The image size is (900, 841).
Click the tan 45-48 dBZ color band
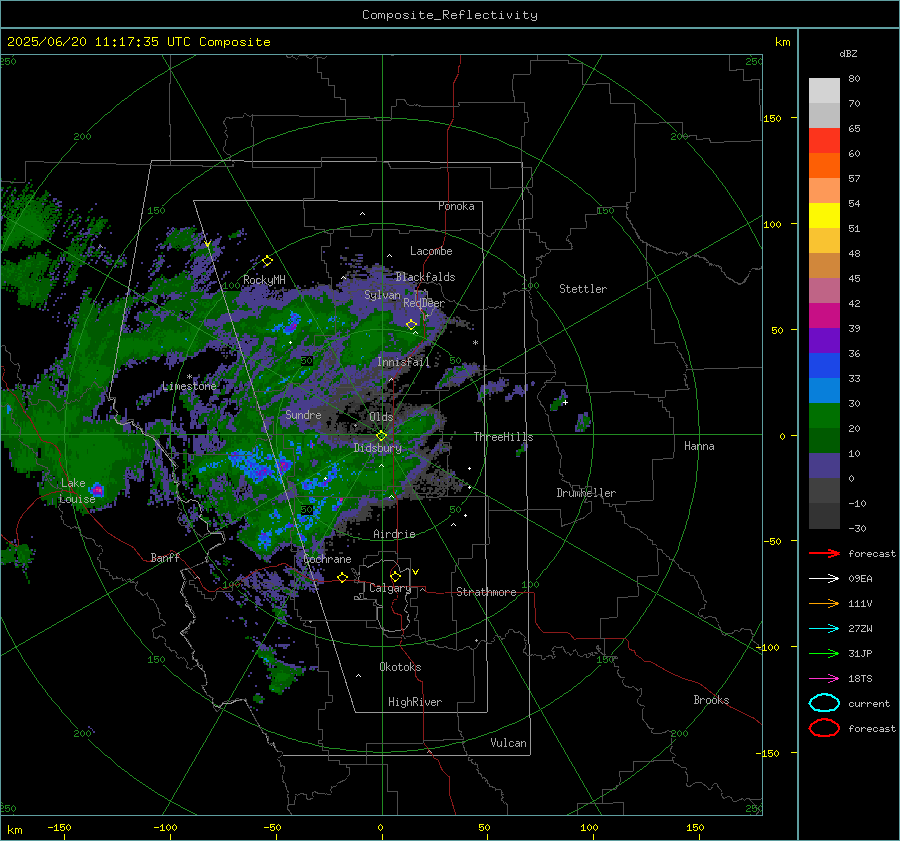(824, 266)
